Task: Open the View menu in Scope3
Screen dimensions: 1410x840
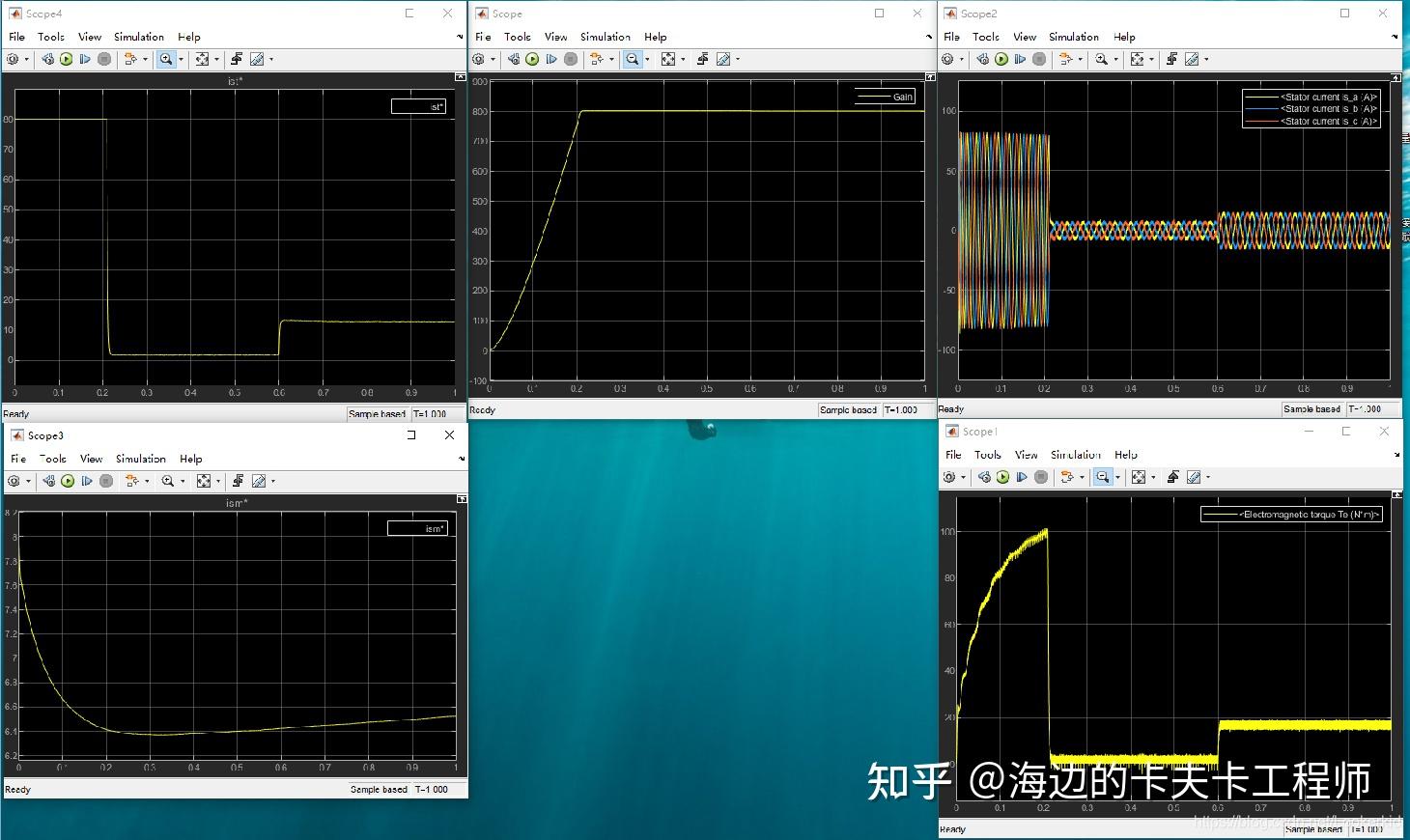Action: click(92, 459)
